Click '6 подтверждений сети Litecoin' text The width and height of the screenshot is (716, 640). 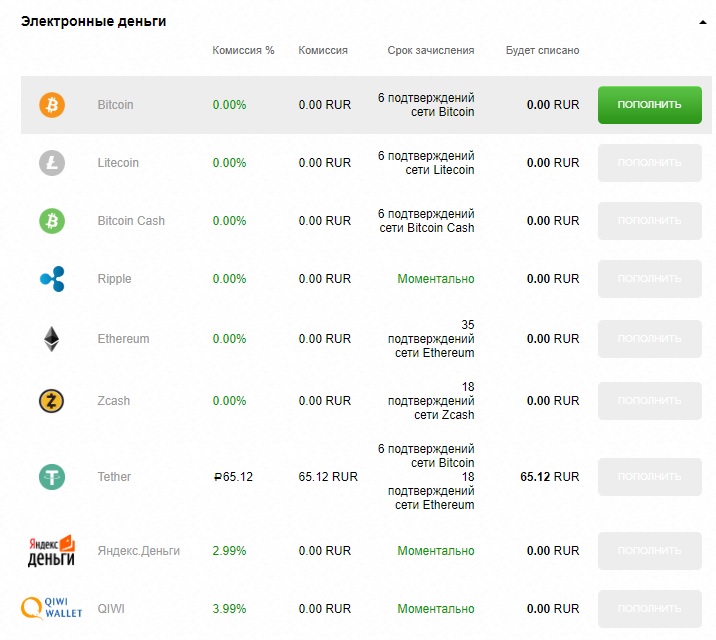pyautogui.click(x=426, y=163)
